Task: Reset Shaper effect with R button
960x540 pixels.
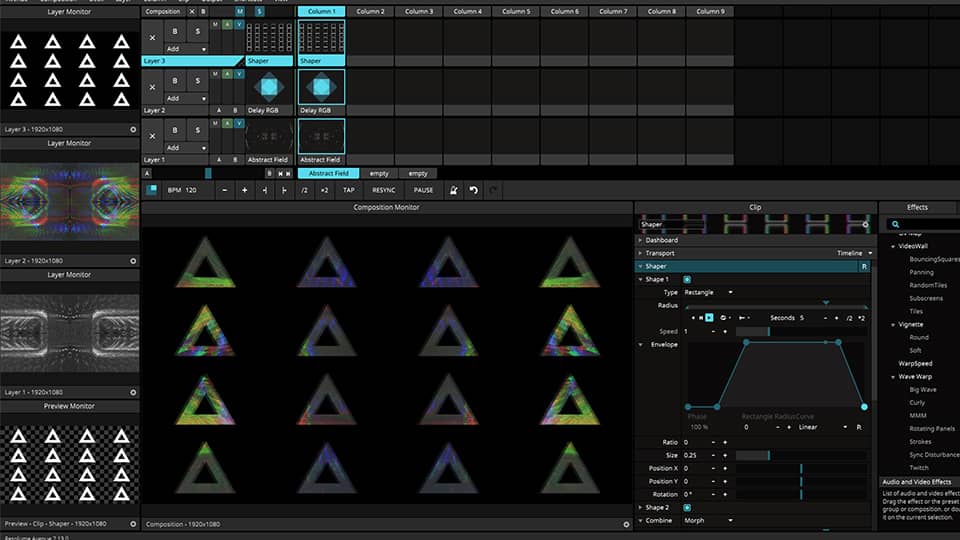Action: [864, 266]
